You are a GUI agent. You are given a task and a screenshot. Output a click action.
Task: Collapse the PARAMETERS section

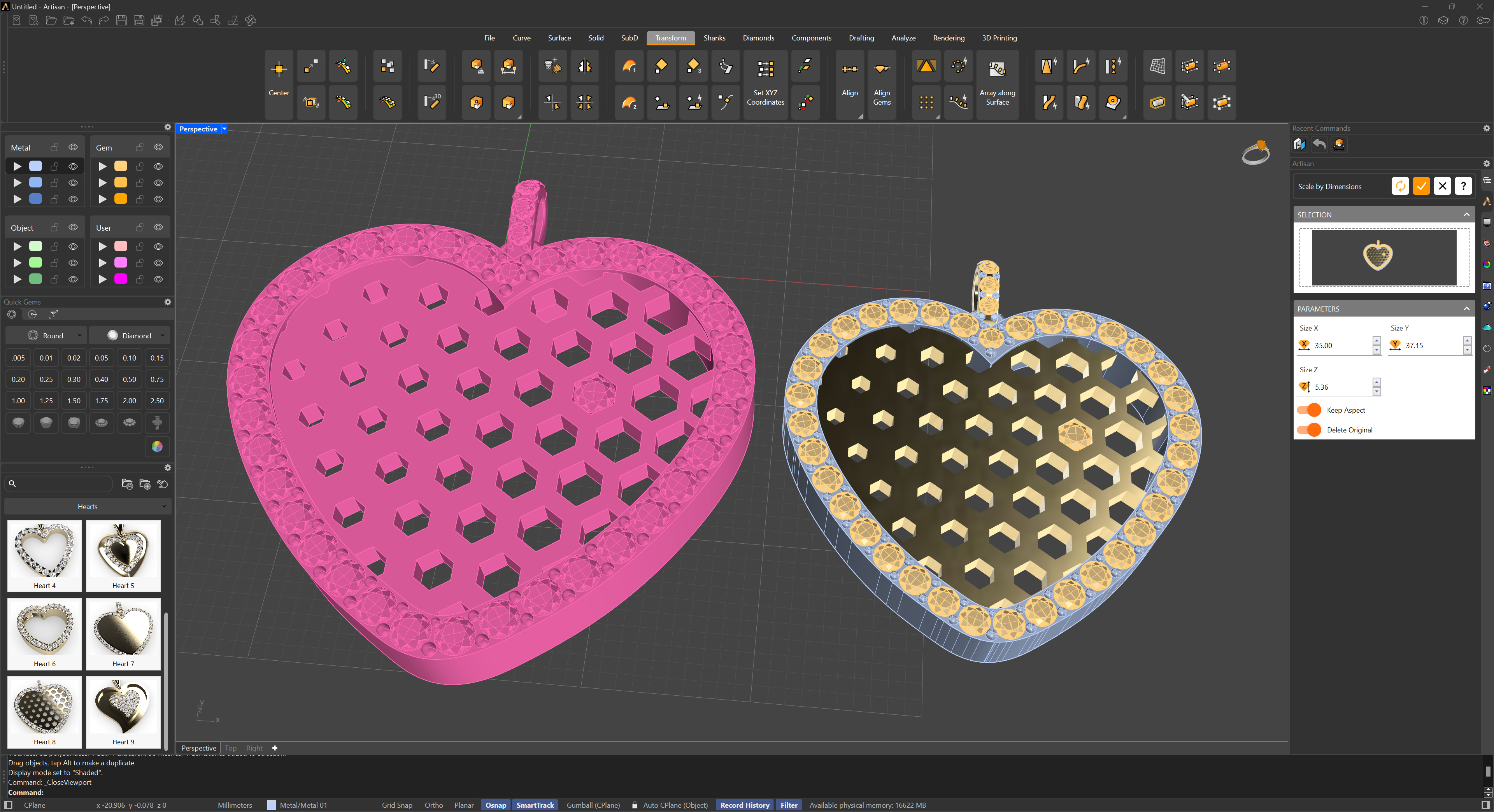pyautogui.click(x=1467, y=308)
